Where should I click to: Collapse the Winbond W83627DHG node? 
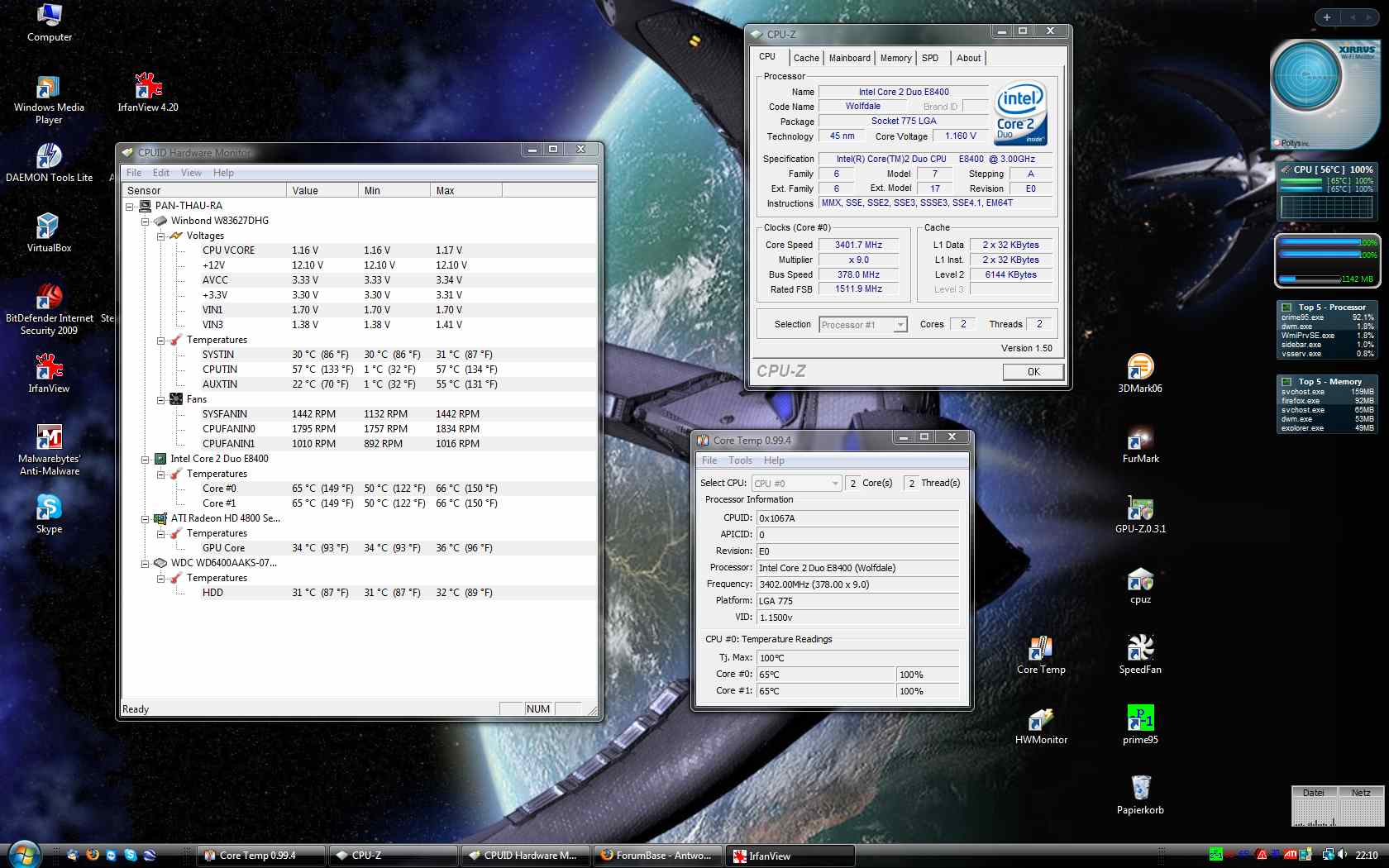click(146, 221)
